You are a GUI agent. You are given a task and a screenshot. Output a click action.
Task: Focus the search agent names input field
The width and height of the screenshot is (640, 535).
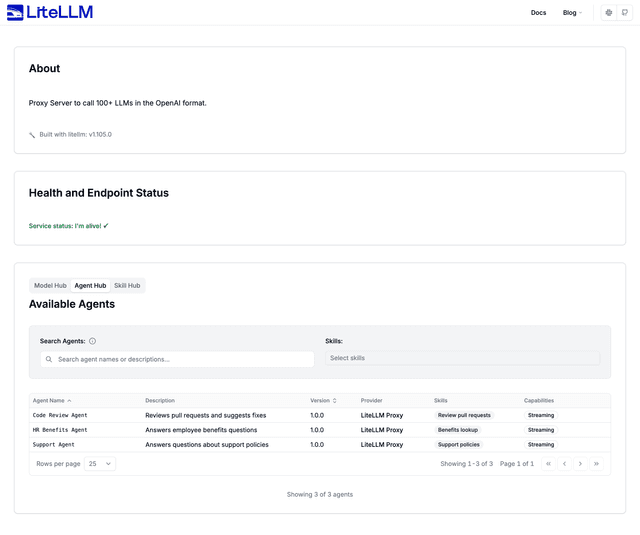point(177,359)
